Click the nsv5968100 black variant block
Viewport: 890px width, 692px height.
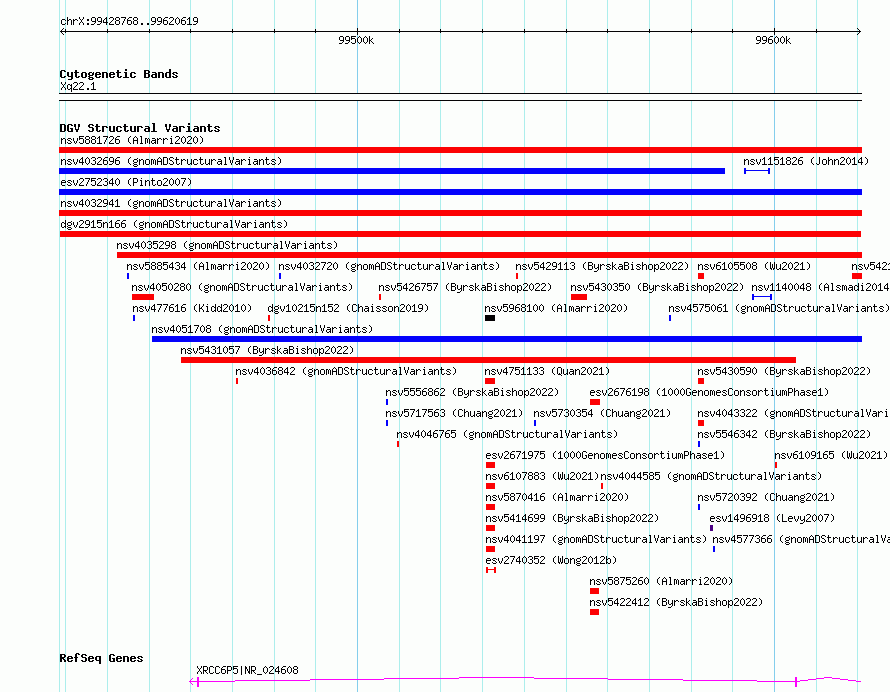click(x=490, y=318)
